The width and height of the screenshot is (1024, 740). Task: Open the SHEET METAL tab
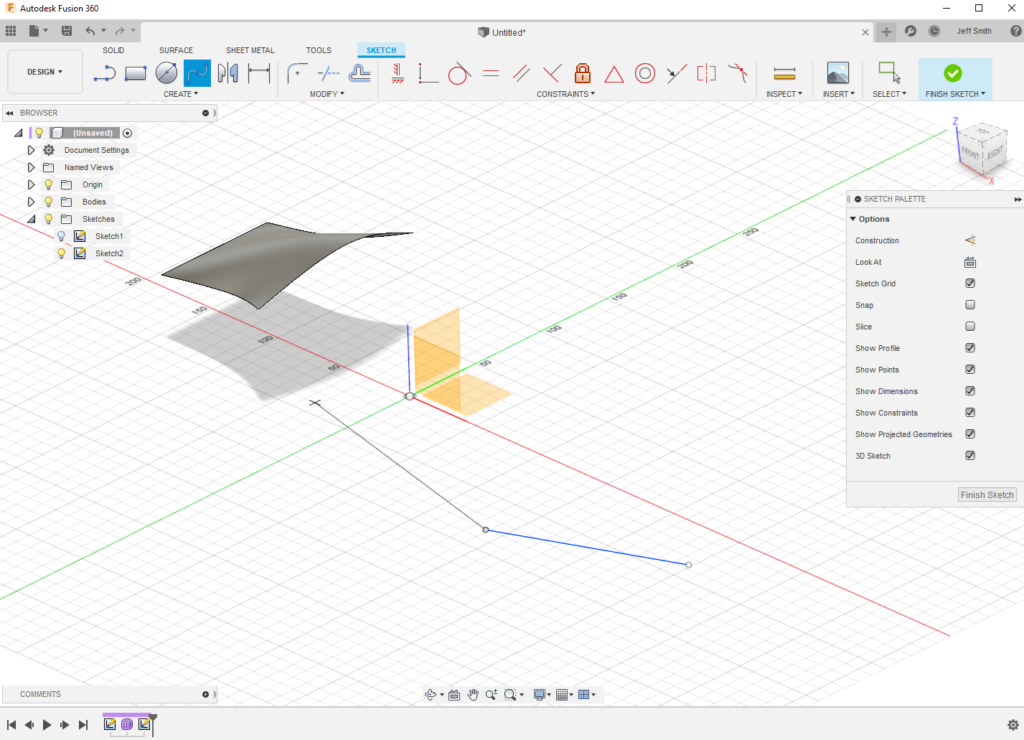click(x=250, y=50)
